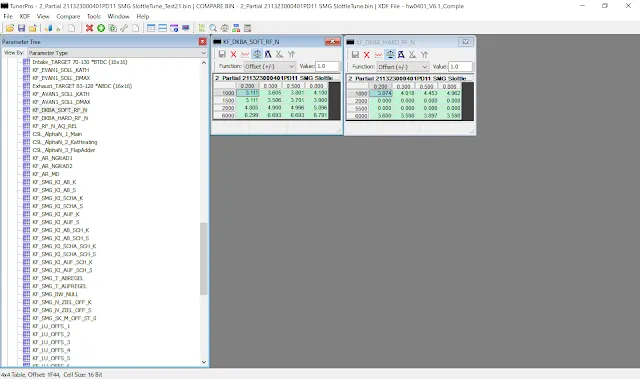Click the window with info badge toolbar icon
Image resolution: width=640 pixels, height=379 pixels.
174,28
